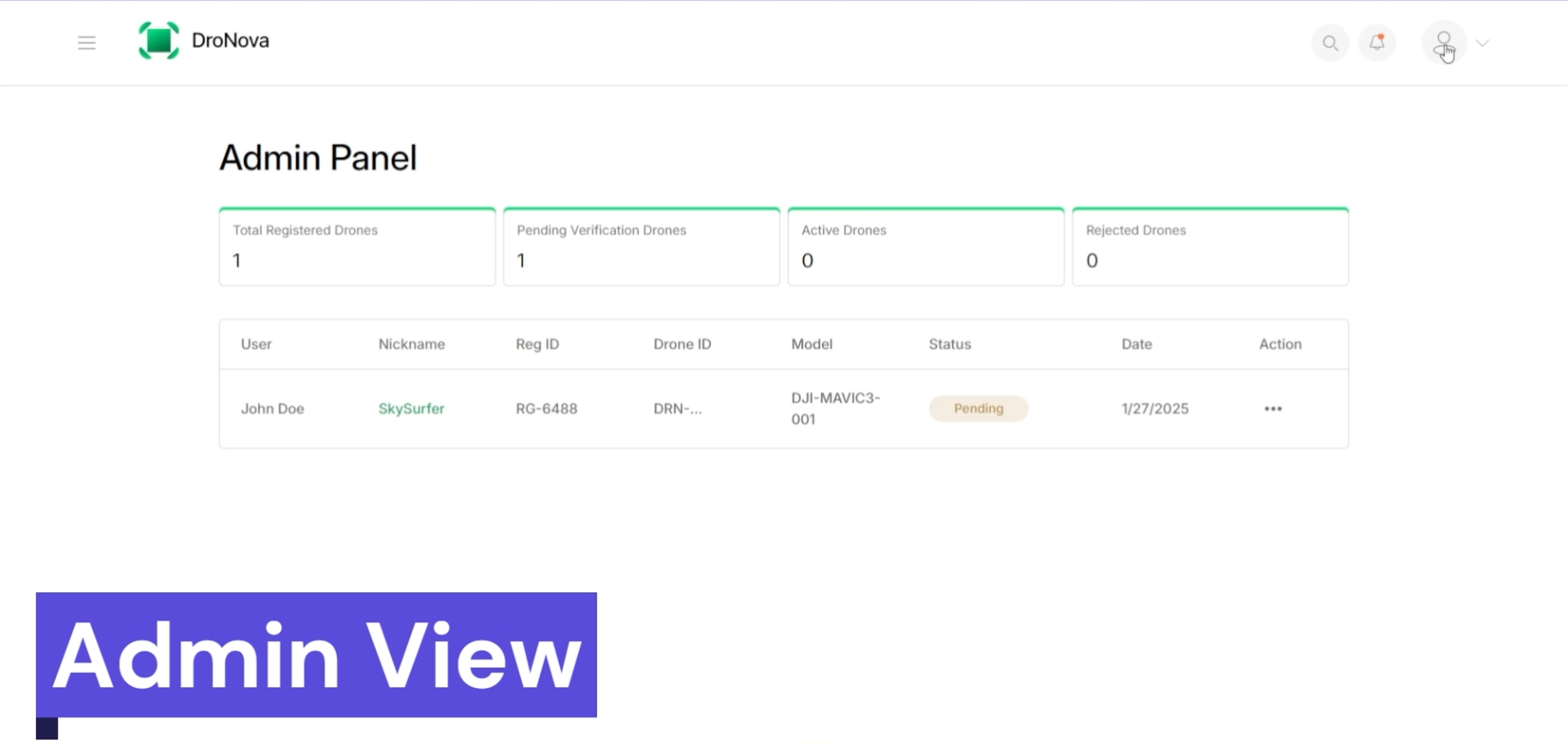Click the User column header

[x=256, y=344]
